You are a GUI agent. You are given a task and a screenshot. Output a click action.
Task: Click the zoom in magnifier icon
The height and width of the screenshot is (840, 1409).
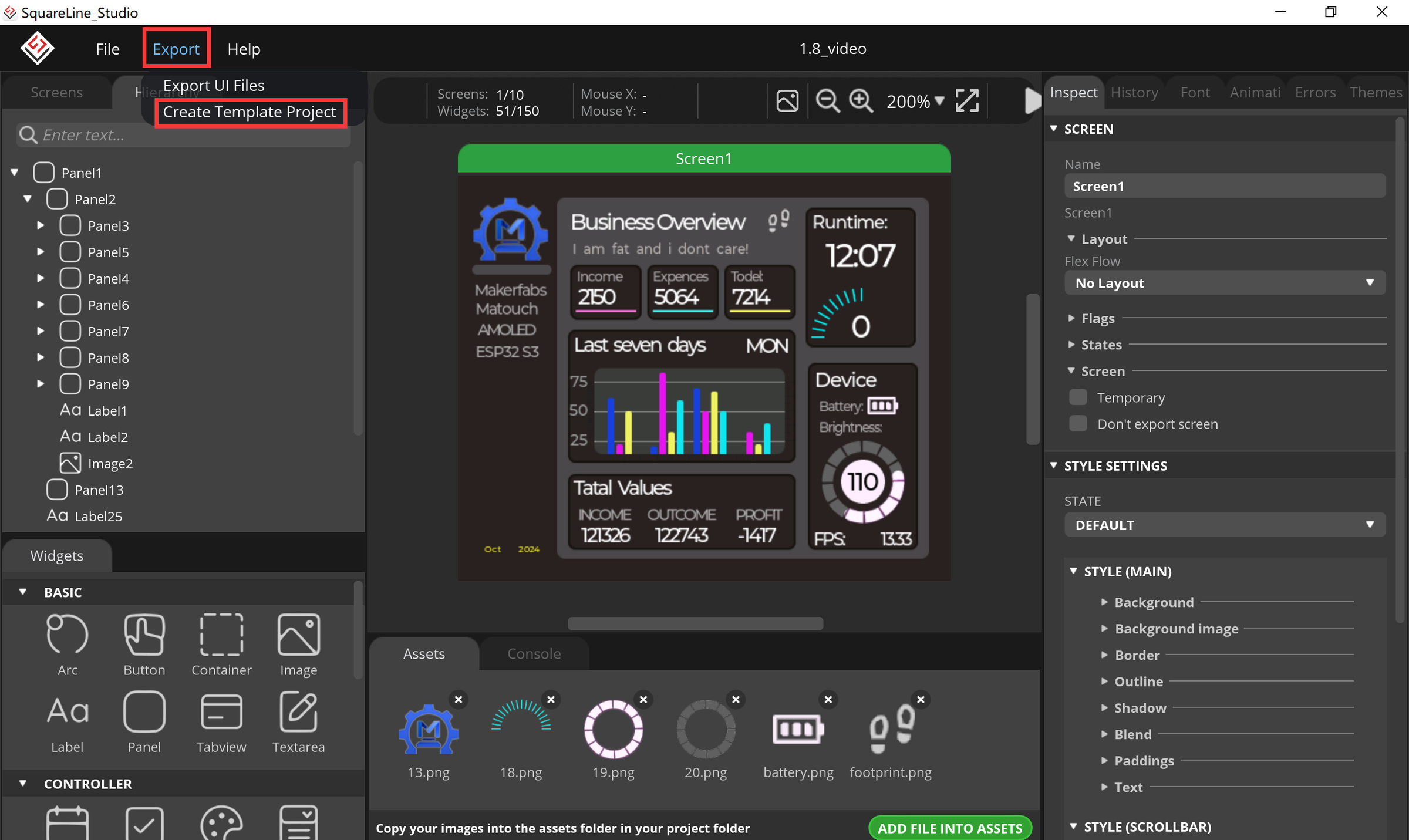tap(861, 101)
